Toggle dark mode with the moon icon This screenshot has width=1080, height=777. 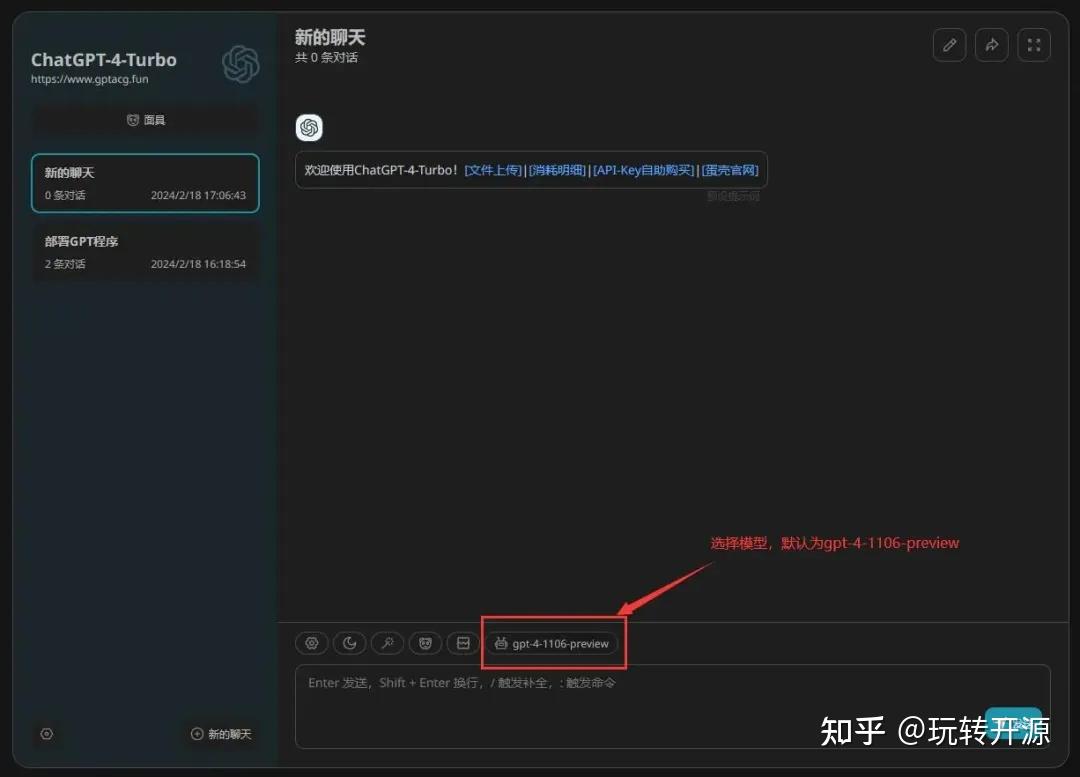tap(349, 643)
